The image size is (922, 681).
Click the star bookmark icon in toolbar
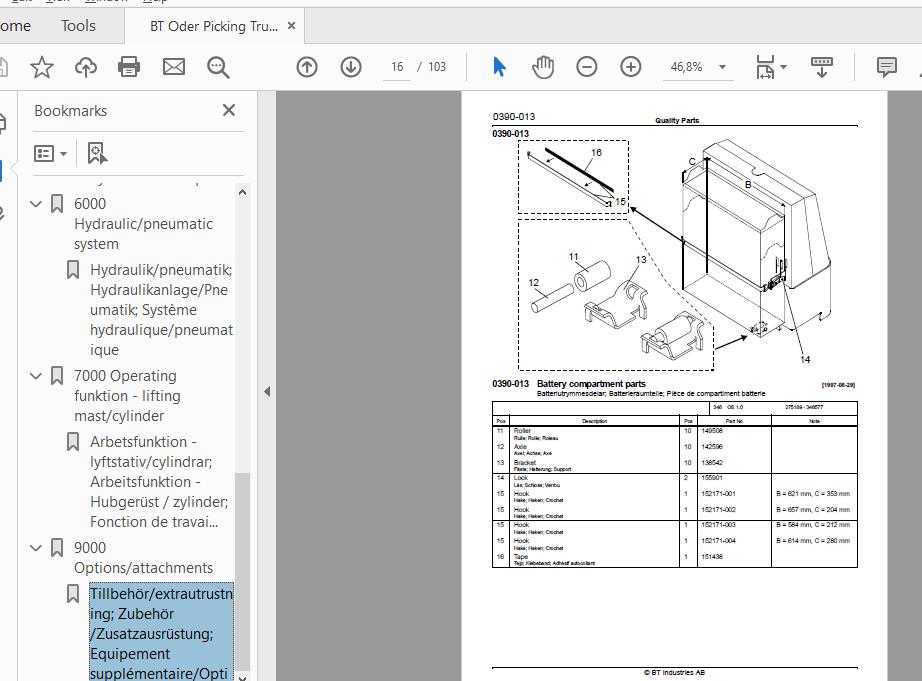pyautogui.click(x=42, y=67)
